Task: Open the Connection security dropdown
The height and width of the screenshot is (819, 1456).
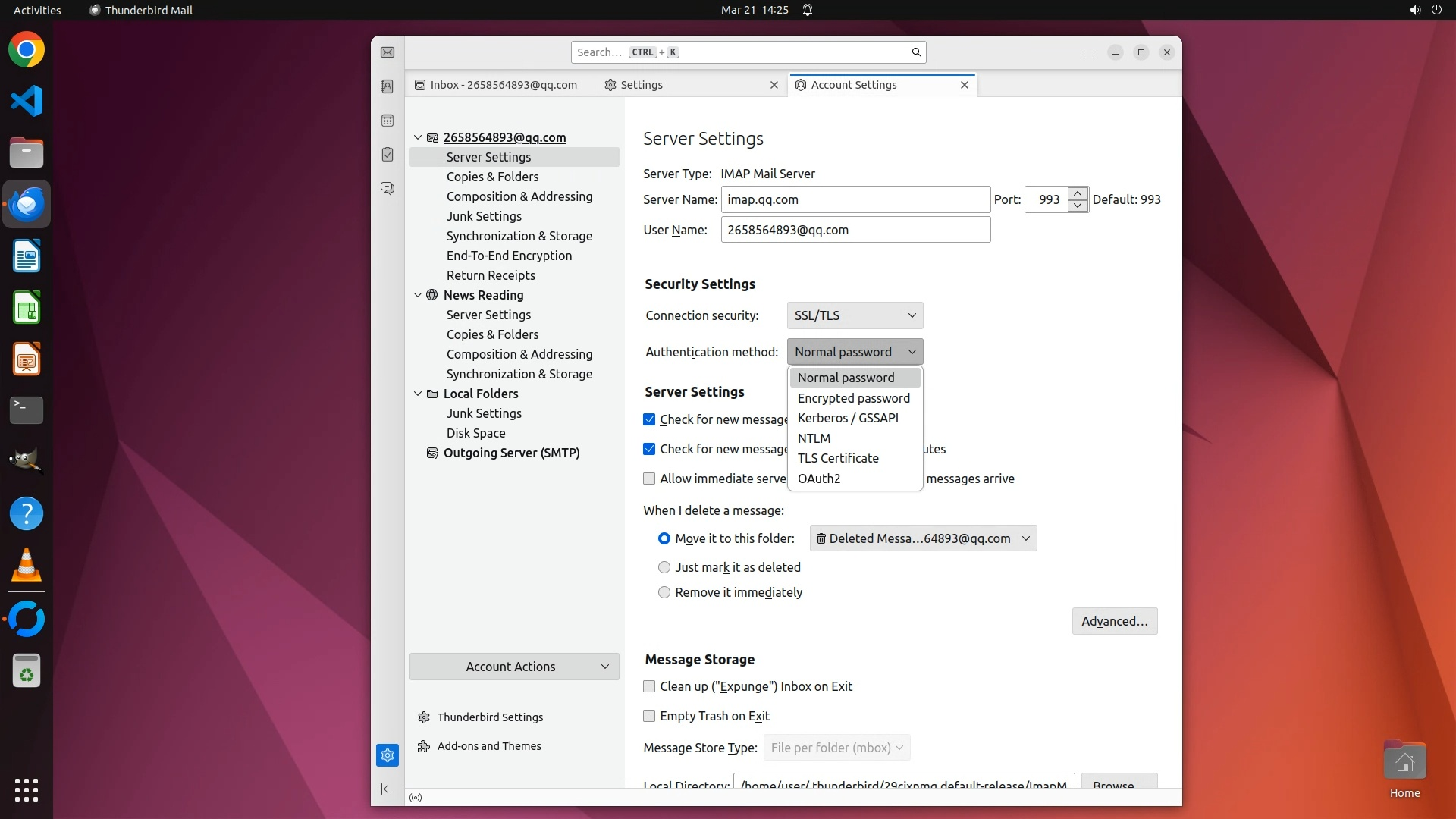Action: click(x=855, y=315)
